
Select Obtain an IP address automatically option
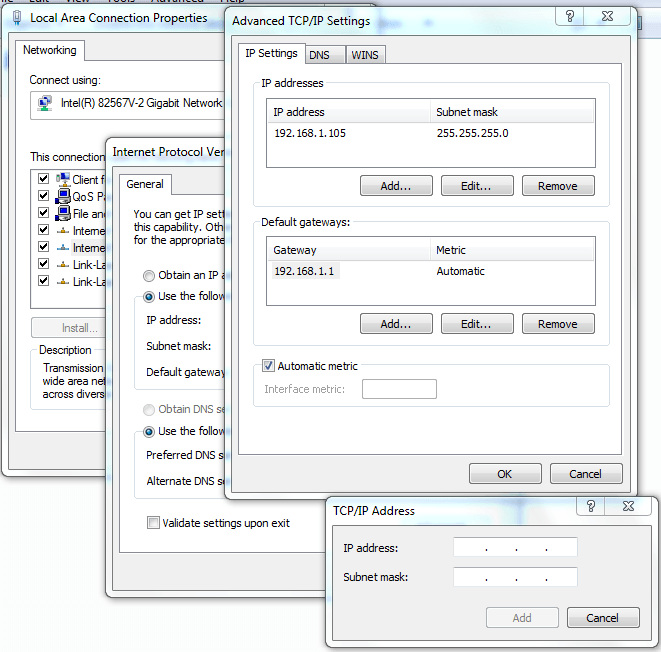tap(149, 276)
